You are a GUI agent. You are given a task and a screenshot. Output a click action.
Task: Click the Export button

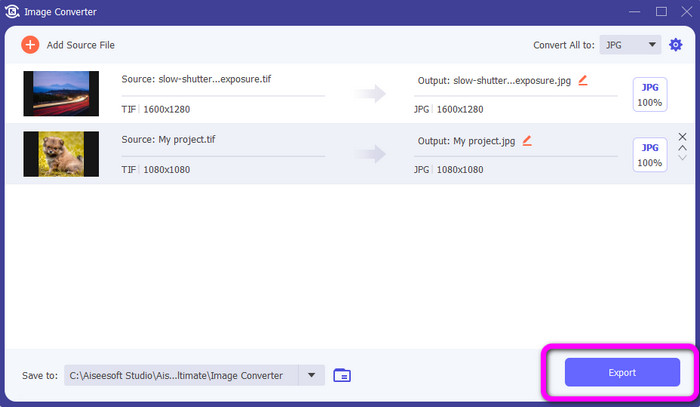[622, 372]
